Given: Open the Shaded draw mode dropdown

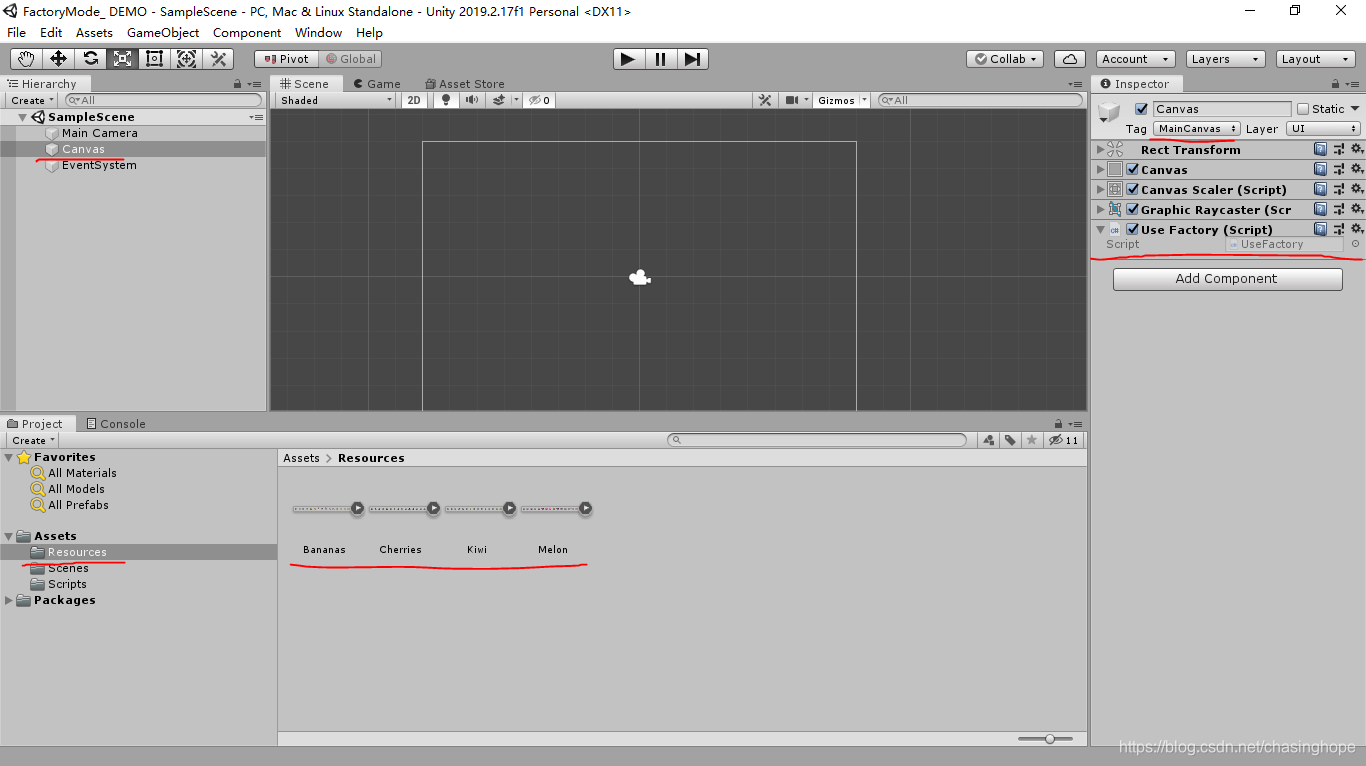Looking at the screenshot, I should coord(336,100).
